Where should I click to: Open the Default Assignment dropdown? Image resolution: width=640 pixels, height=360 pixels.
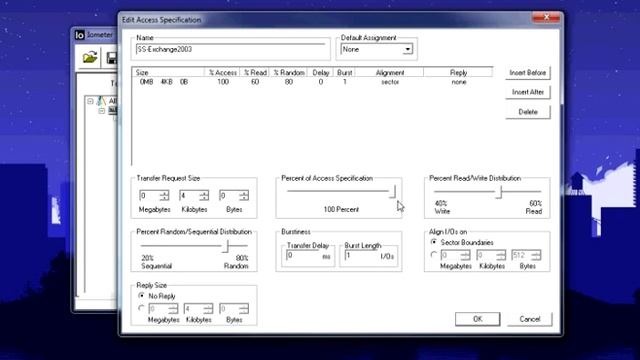(407, 49)
